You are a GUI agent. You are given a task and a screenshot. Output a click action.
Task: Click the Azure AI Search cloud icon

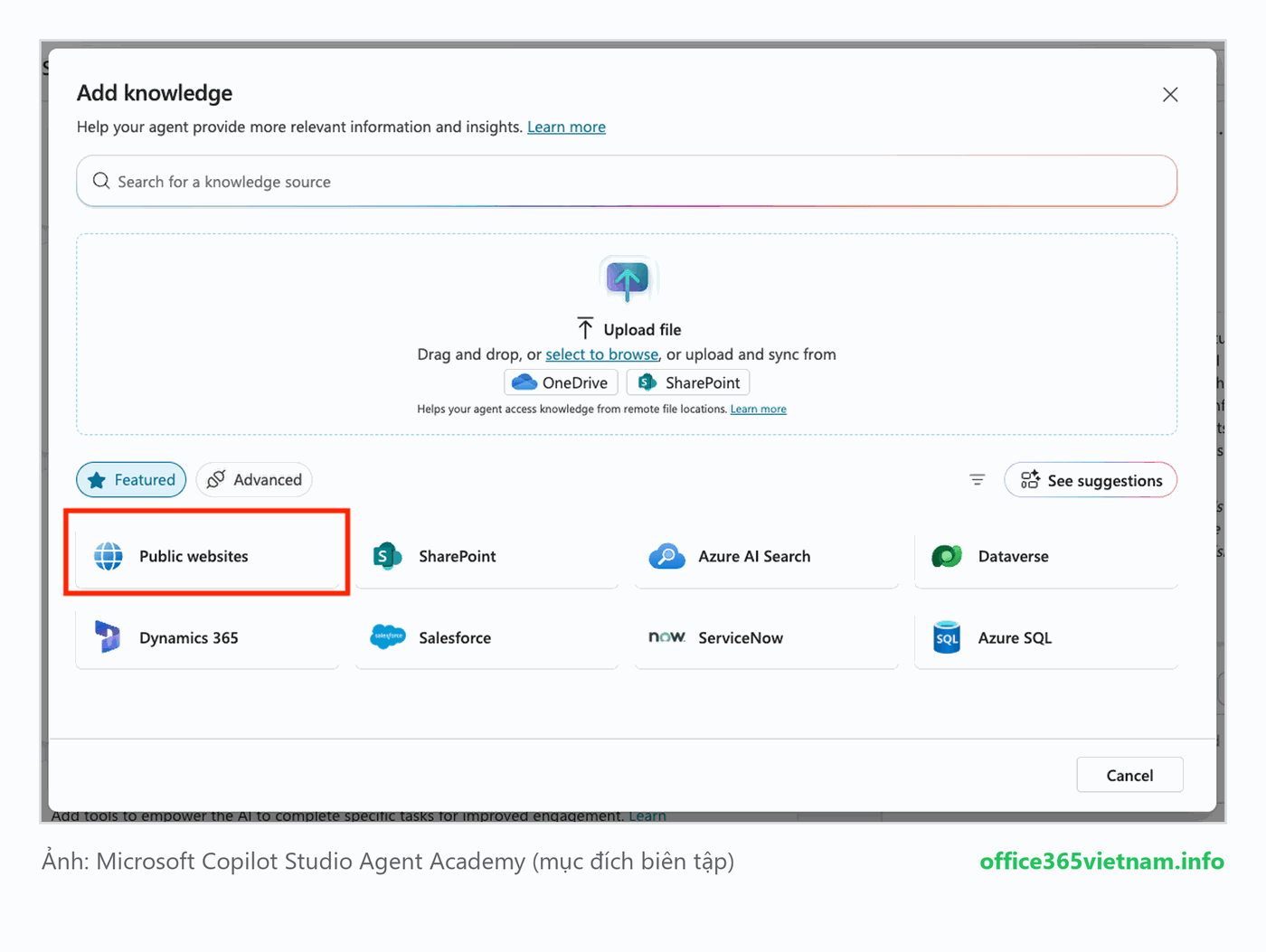pyautogui.click(x=667, y=556)
